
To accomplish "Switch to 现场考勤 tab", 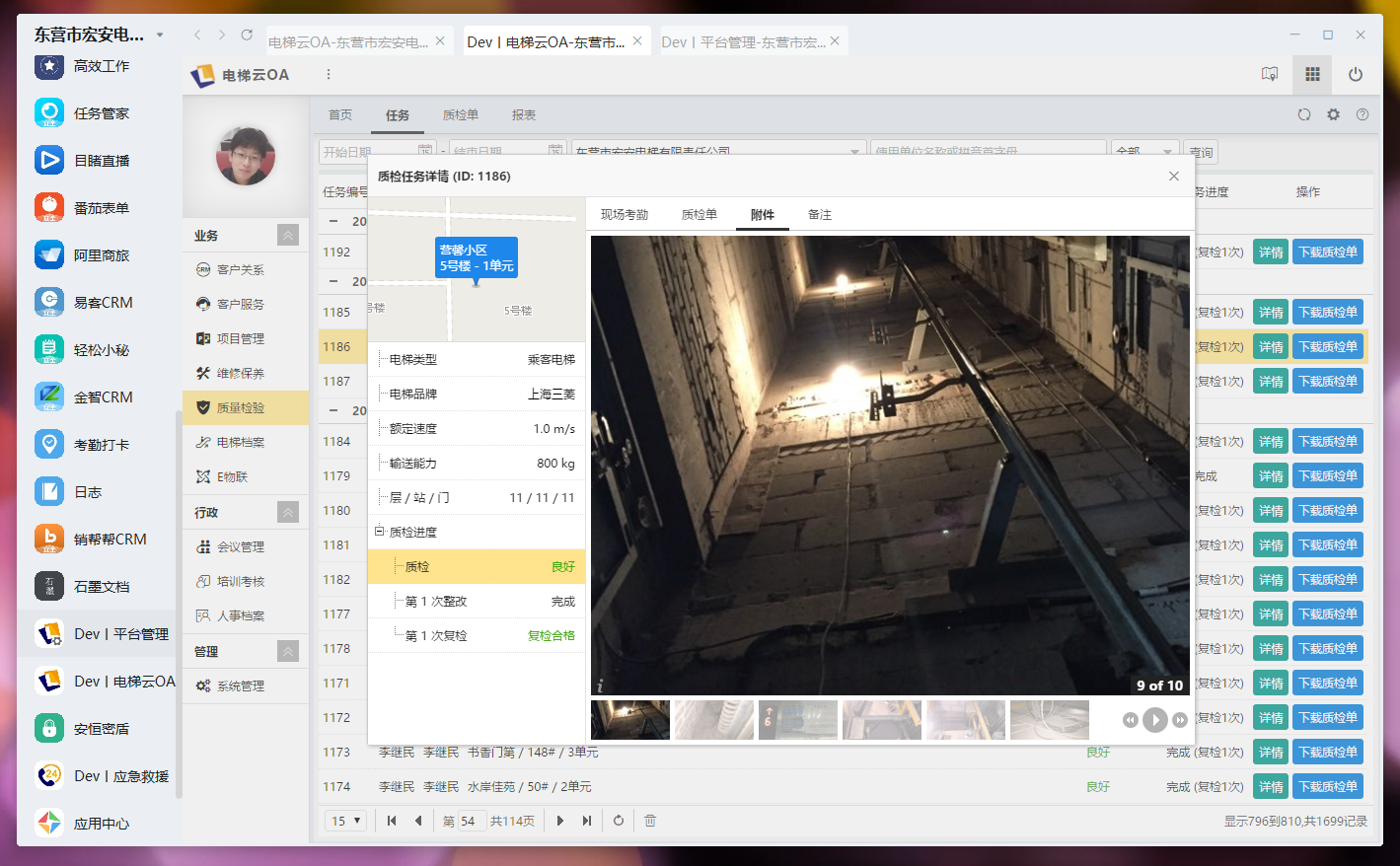I will click(625, 214).
